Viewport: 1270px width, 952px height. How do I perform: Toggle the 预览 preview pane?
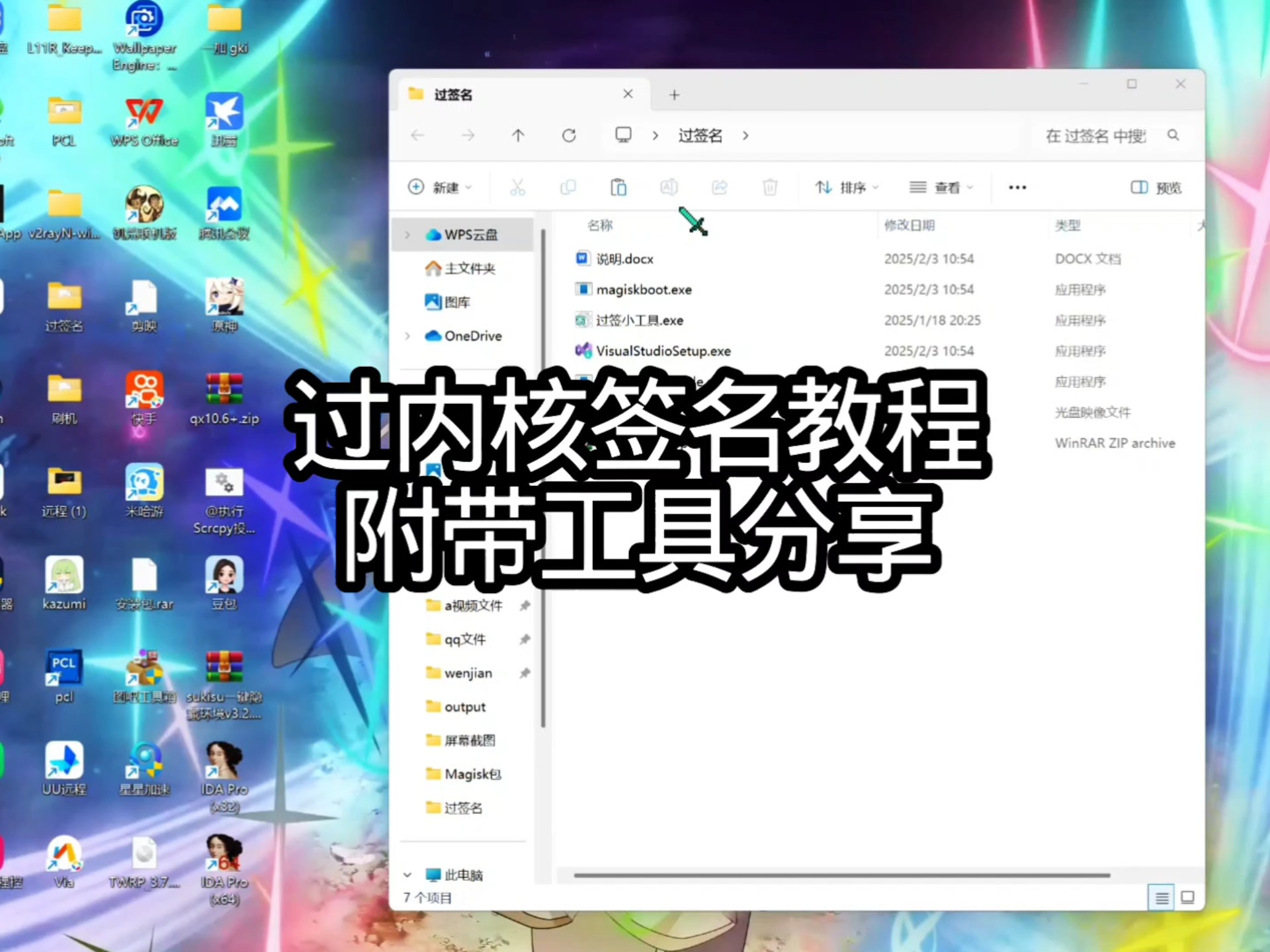point(1156,188)
